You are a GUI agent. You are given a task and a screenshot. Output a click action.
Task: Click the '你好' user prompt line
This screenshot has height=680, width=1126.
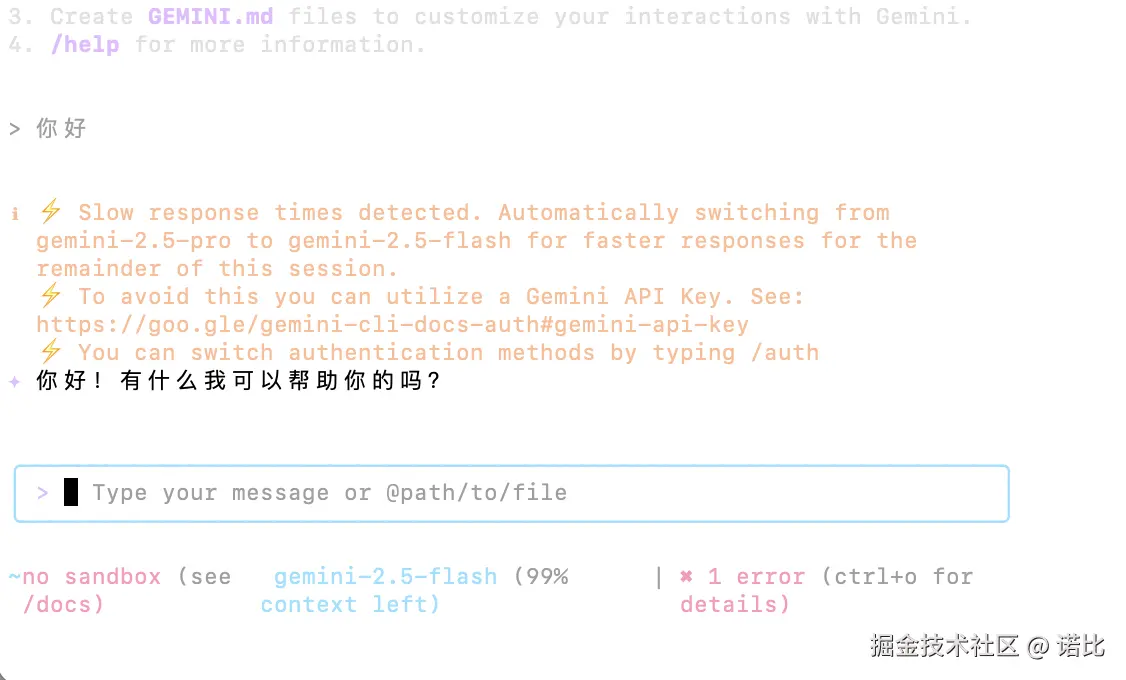coord(62,129)
